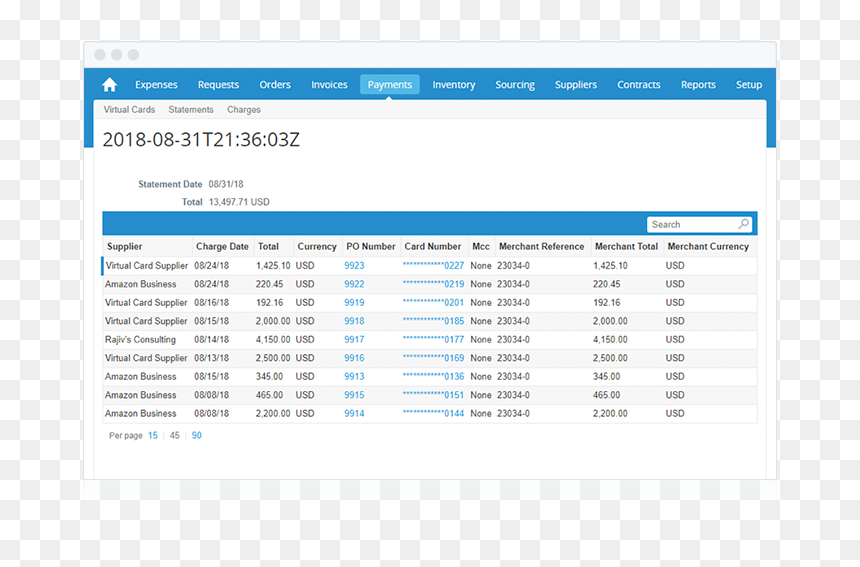Sort by Merchant Reference column header
Viewport: 860px width, 567px height.
click(x=541, y=247)
